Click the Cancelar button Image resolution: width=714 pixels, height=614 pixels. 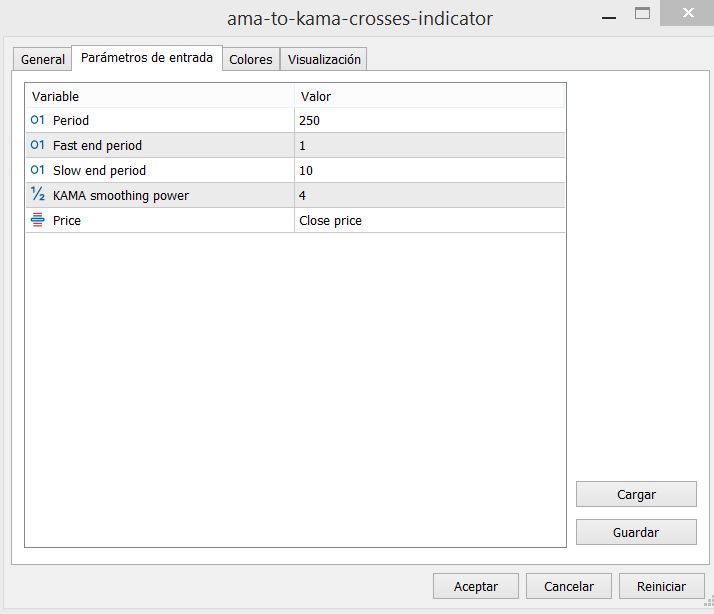568,586
